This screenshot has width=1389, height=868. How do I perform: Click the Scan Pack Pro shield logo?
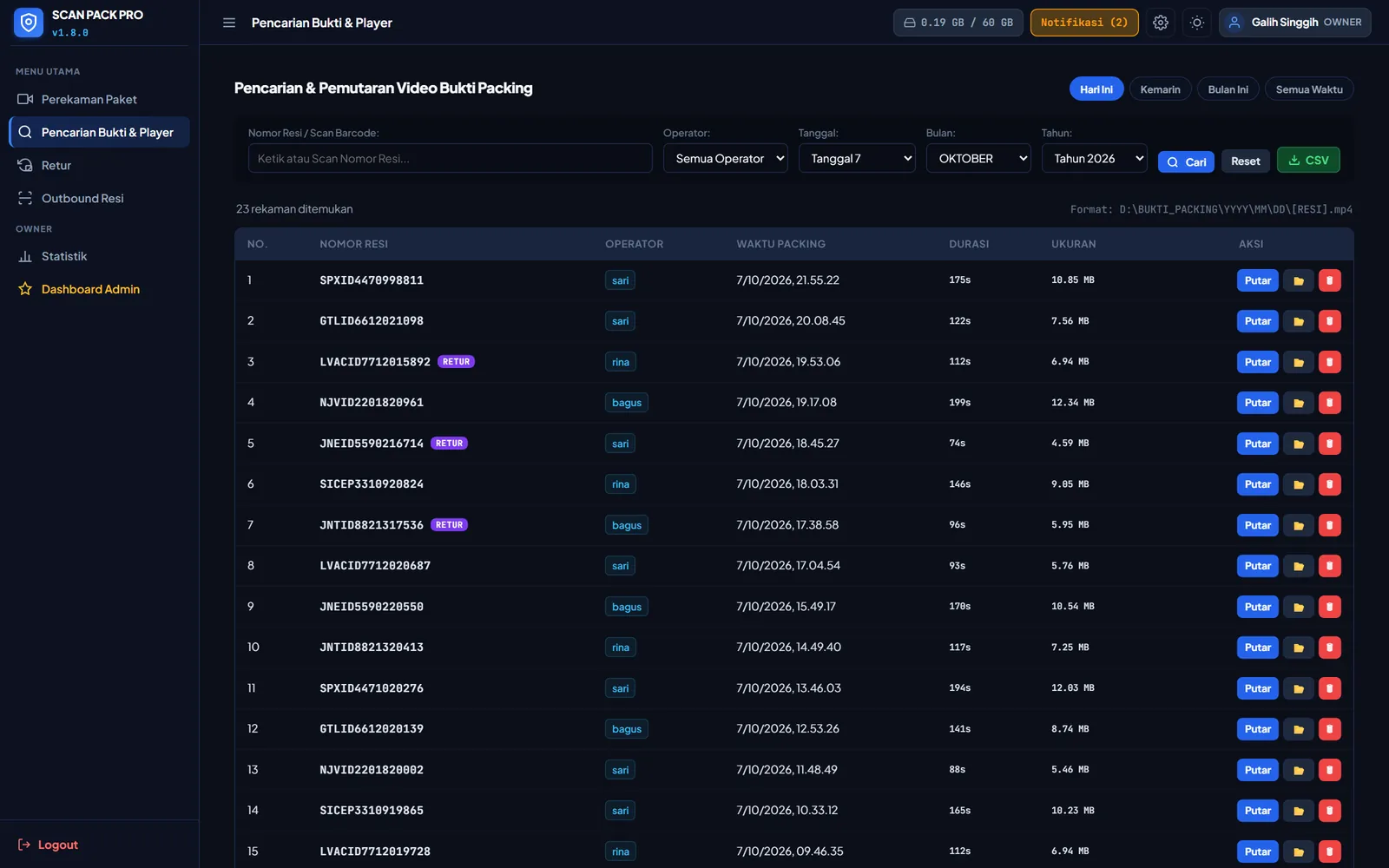coord(29,23)
